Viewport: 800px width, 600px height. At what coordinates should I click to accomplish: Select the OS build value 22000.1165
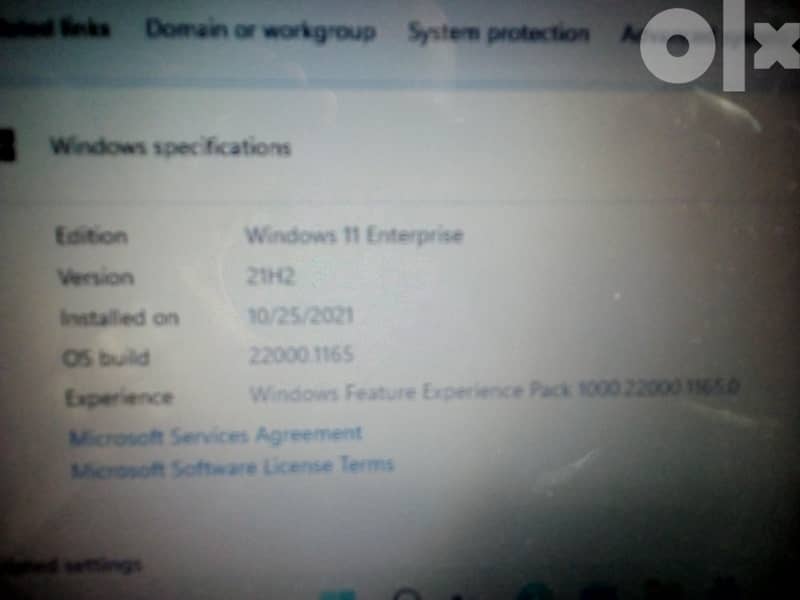point(300,354)
